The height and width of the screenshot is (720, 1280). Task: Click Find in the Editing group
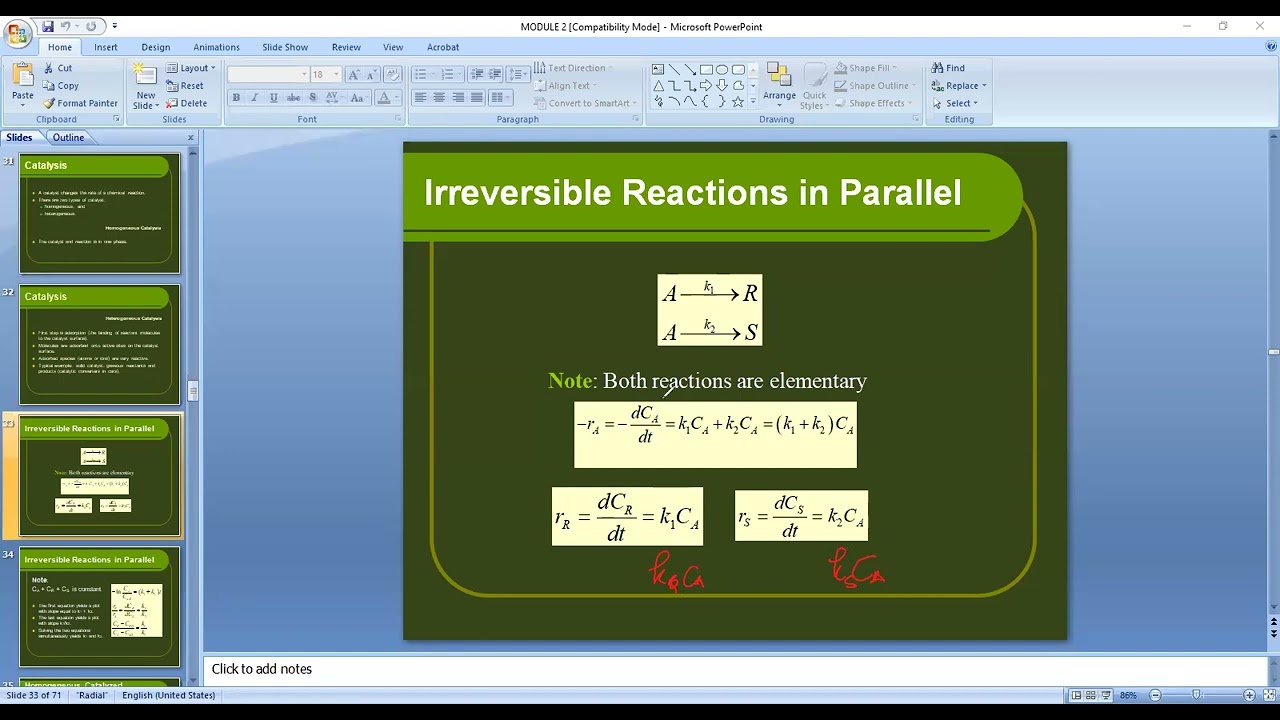click(948, 68)
